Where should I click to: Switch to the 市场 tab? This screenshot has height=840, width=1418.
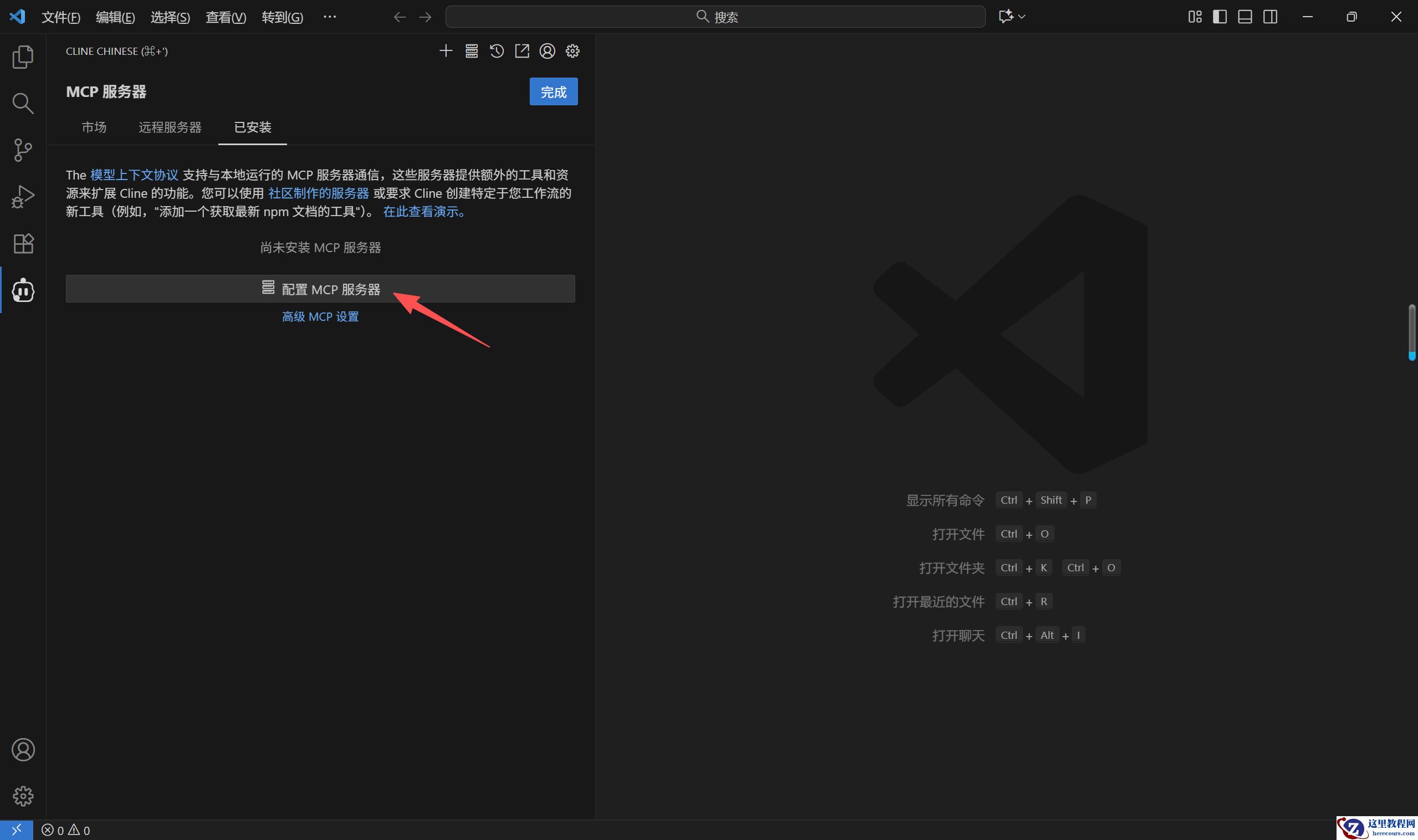(x=94, y=127)
